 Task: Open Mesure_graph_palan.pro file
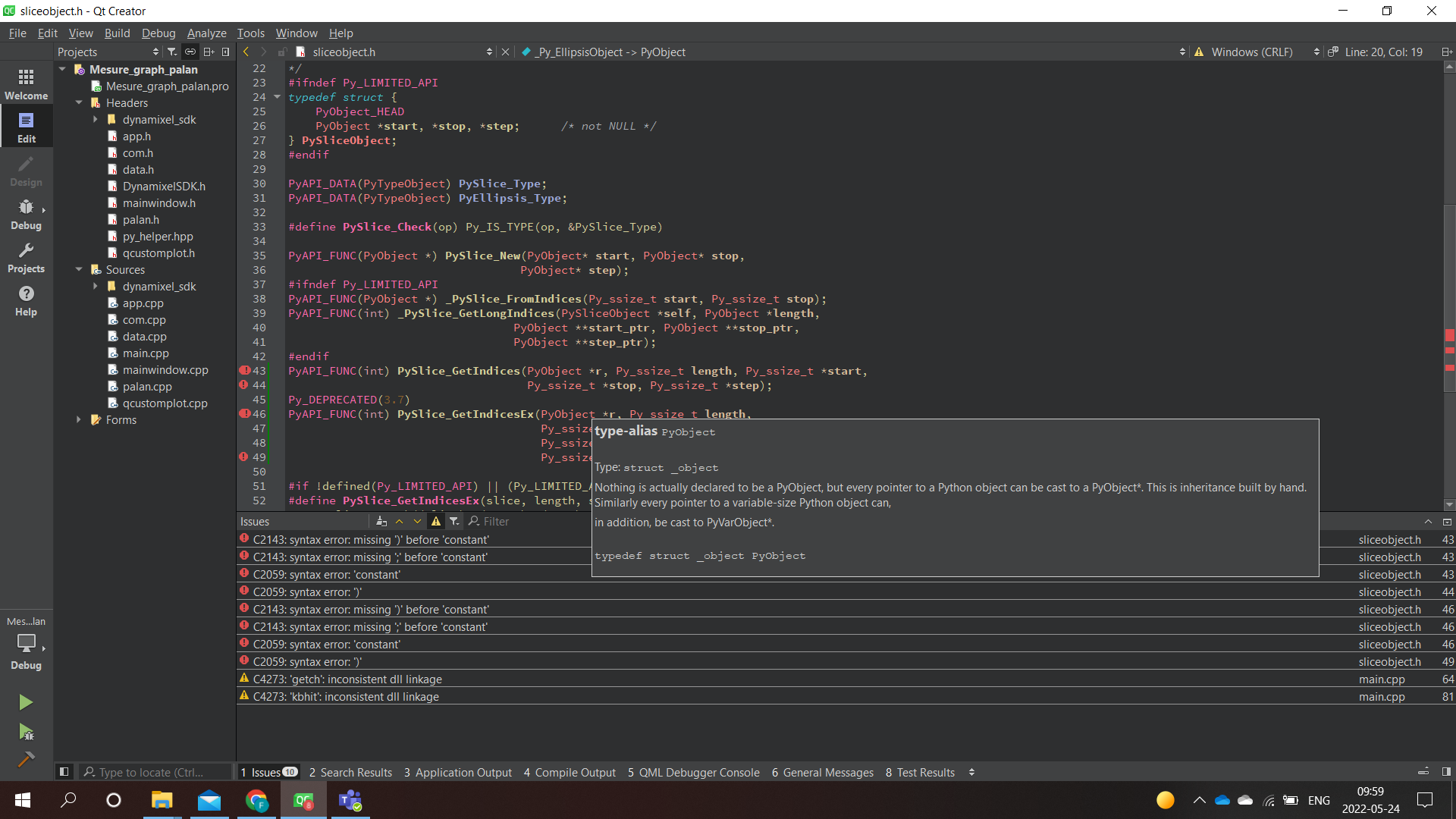pos(167,86)
